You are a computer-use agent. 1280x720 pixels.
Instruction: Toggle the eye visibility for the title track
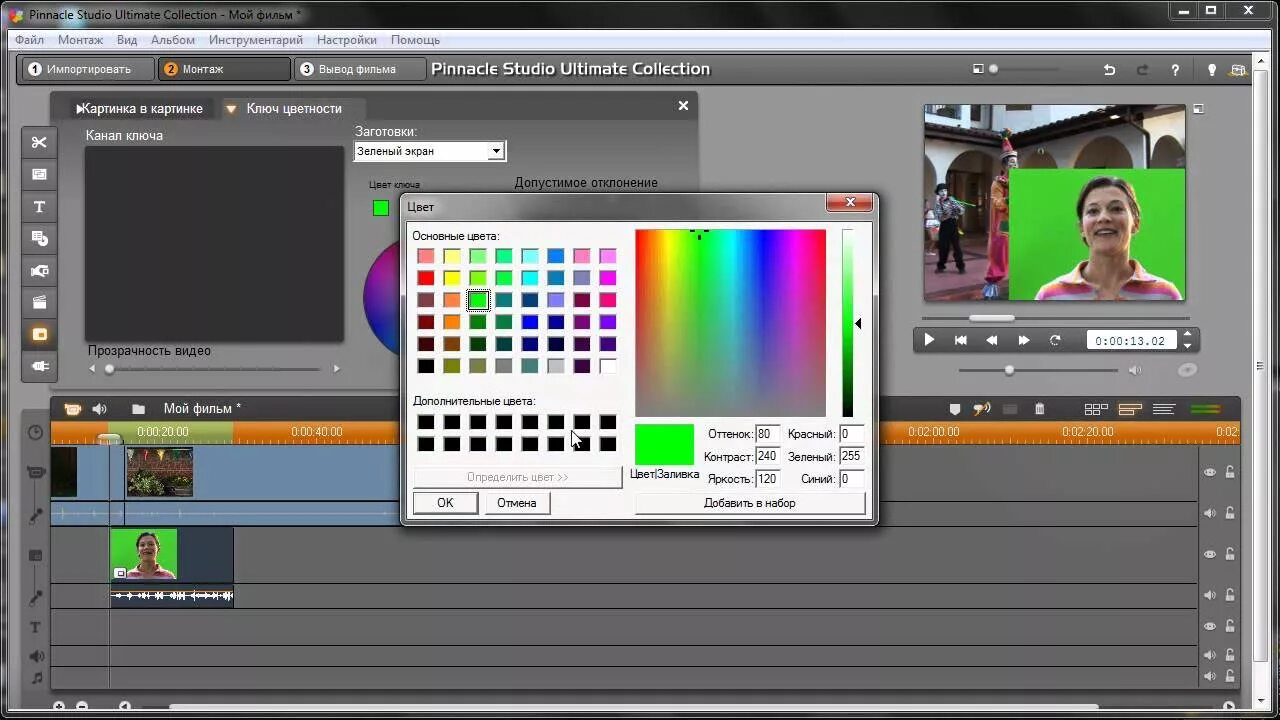tap(1210, 626)
